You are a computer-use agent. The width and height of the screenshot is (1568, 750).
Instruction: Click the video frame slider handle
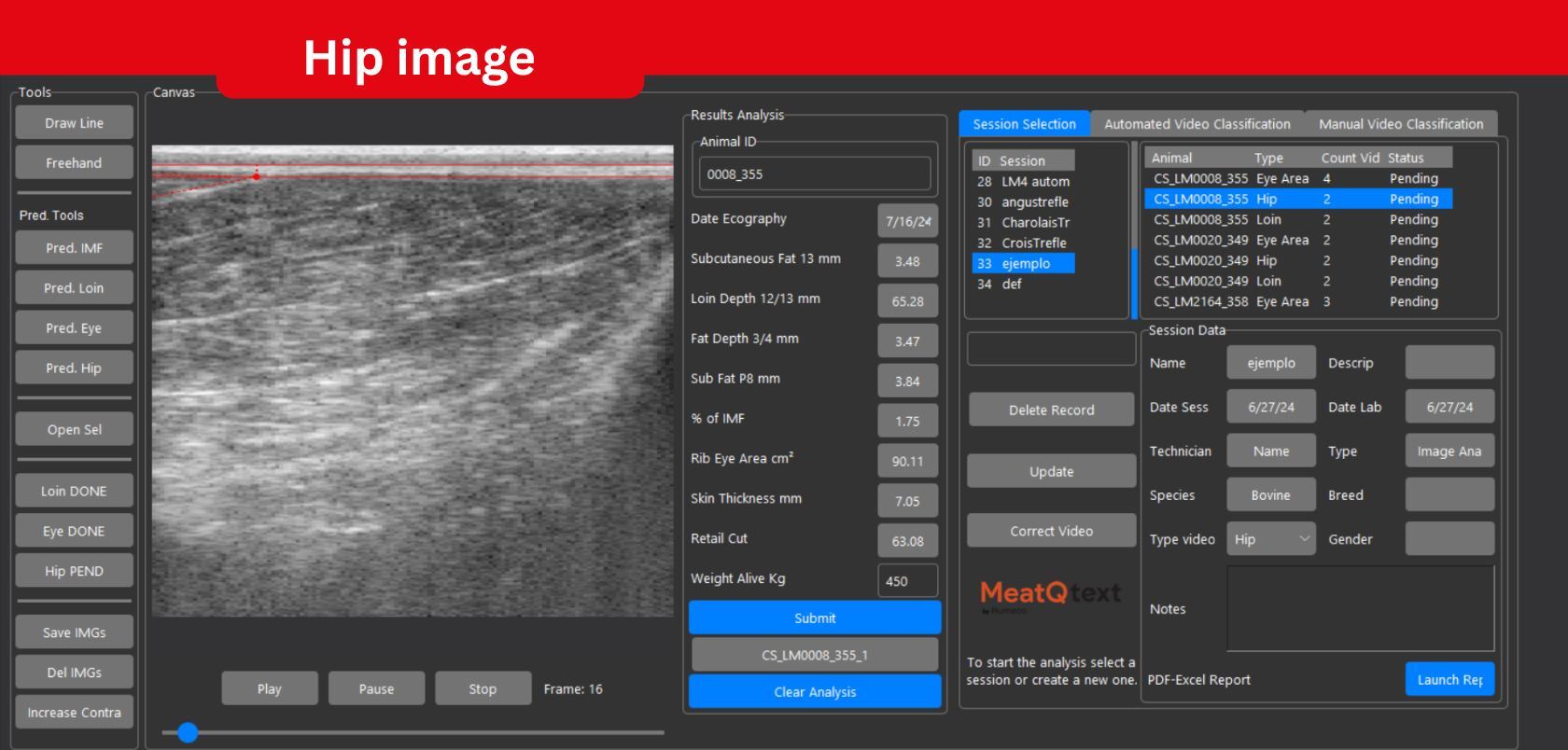point(188,732)
